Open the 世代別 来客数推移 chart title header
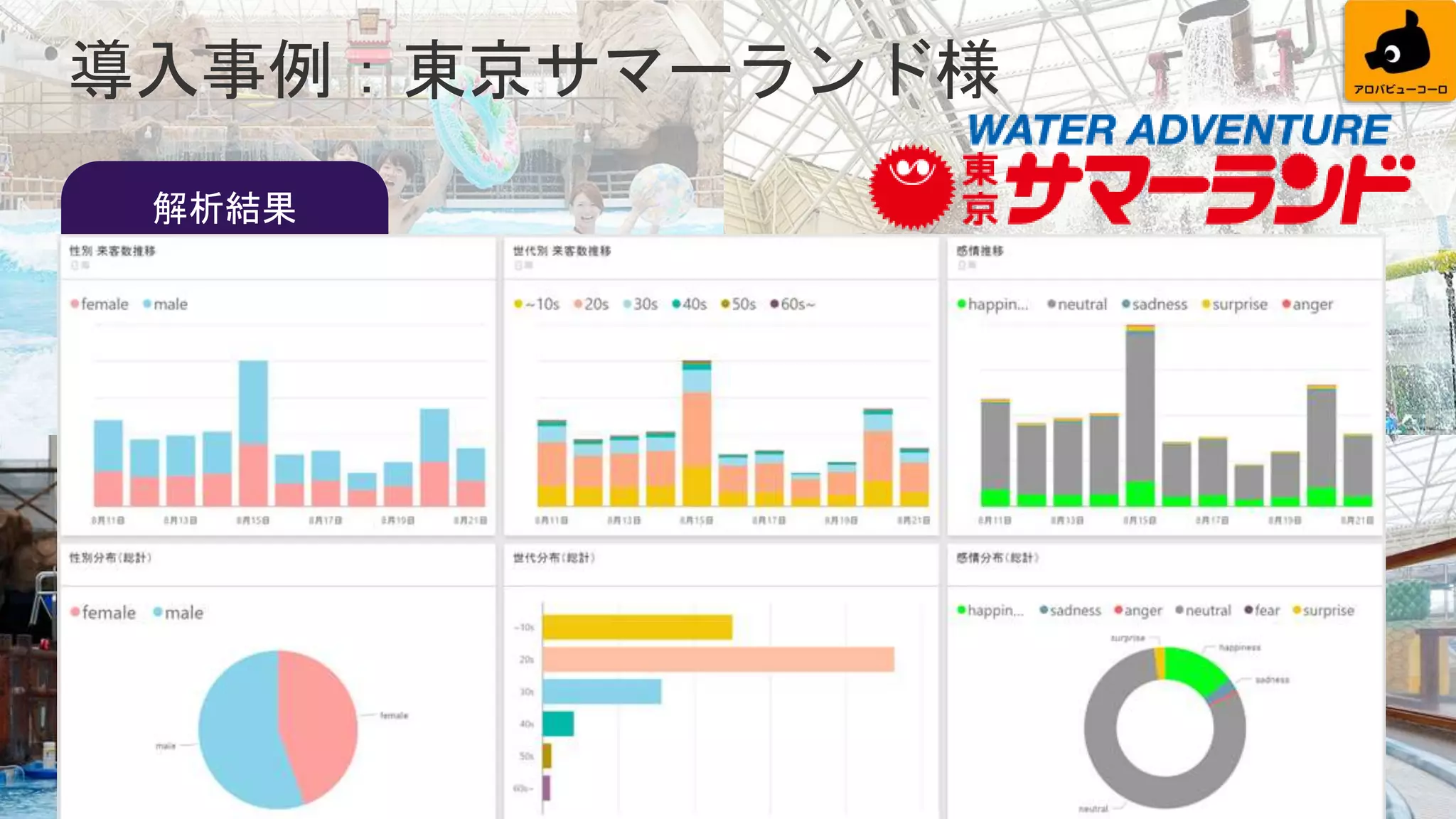 pos(562,251)
